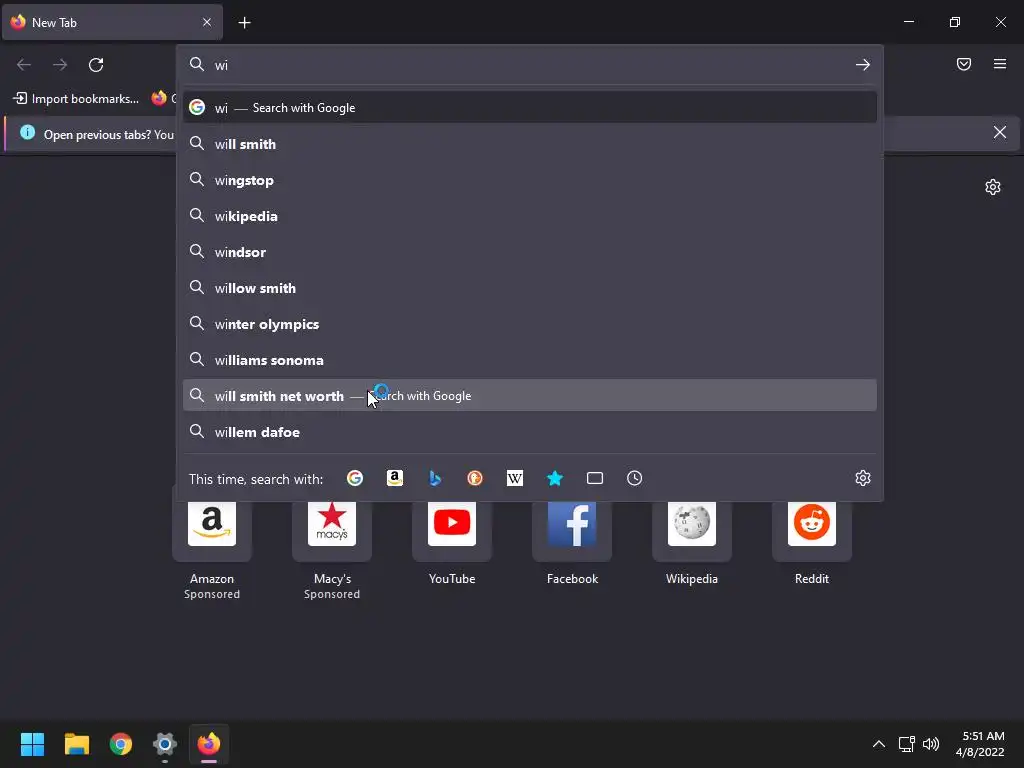Open clock and date 5:51 AM
The image size is (1024, 768).
(980, 744)
